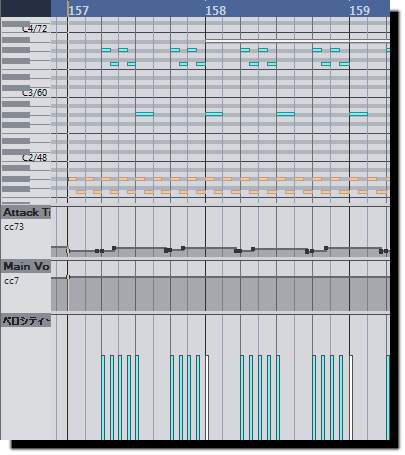
Task: Click measure 157 on the timeline ruler
Action: (79, 11)
